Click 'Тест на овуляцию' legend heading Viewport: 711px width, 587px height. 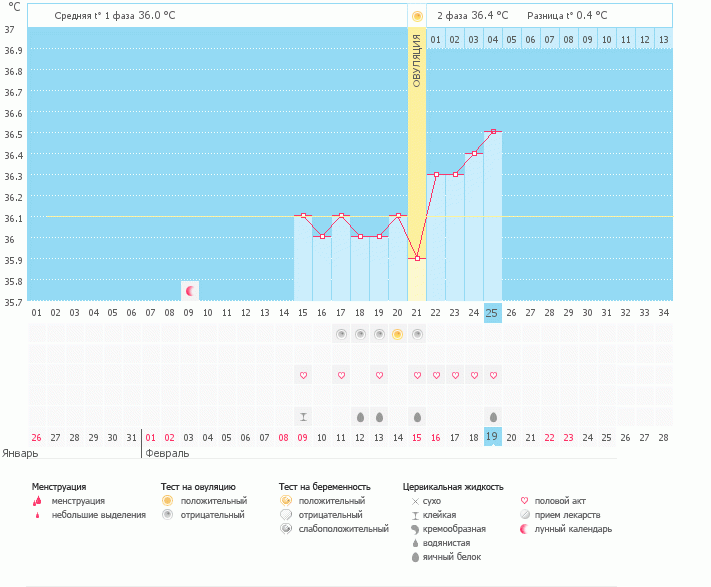pos(198,487)
